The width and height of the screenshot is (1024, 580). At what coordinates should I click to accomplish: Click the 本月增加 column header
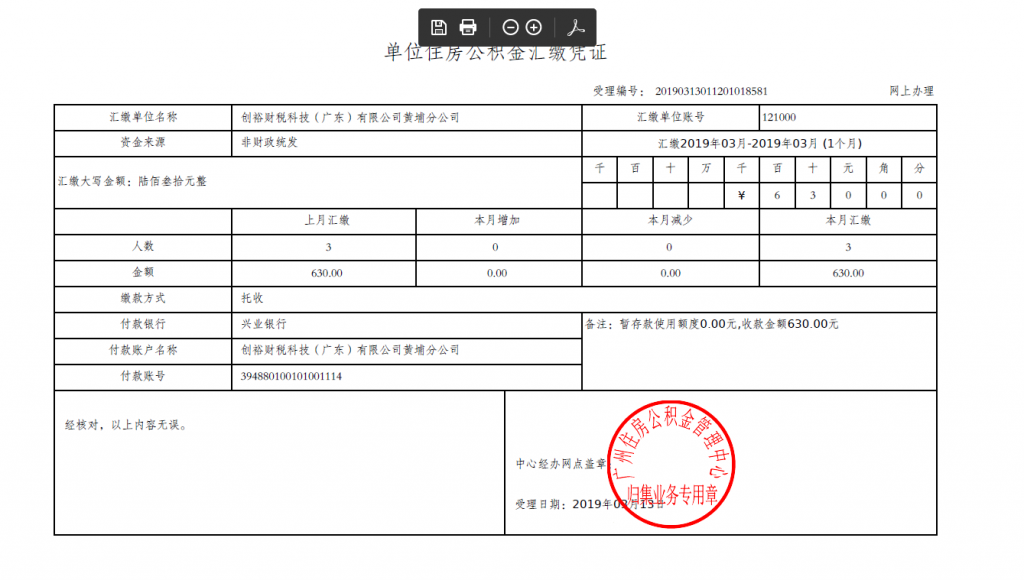pos(497,220)
